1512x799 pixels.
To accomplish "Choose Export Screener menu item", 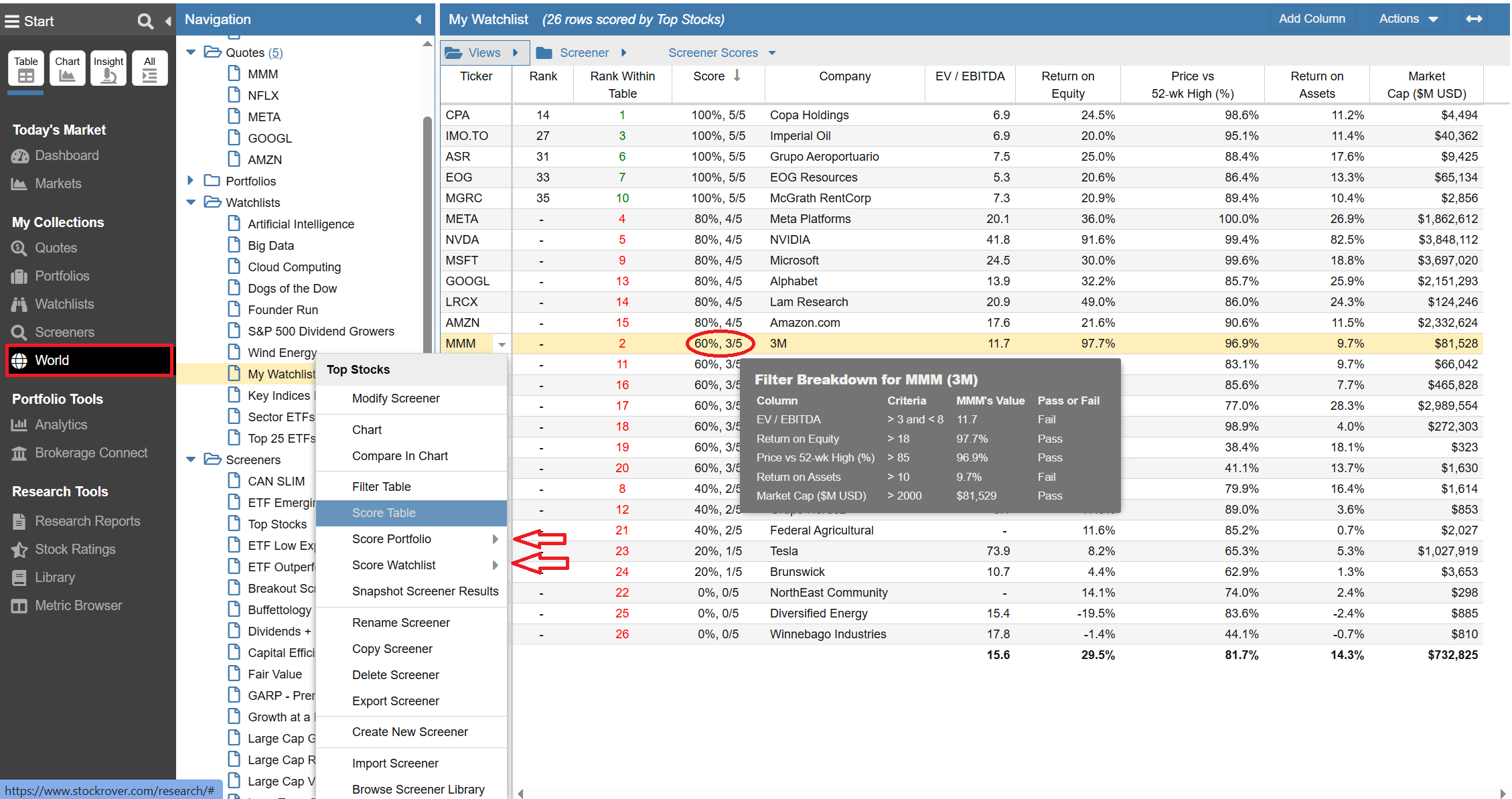I will (395, 701).
